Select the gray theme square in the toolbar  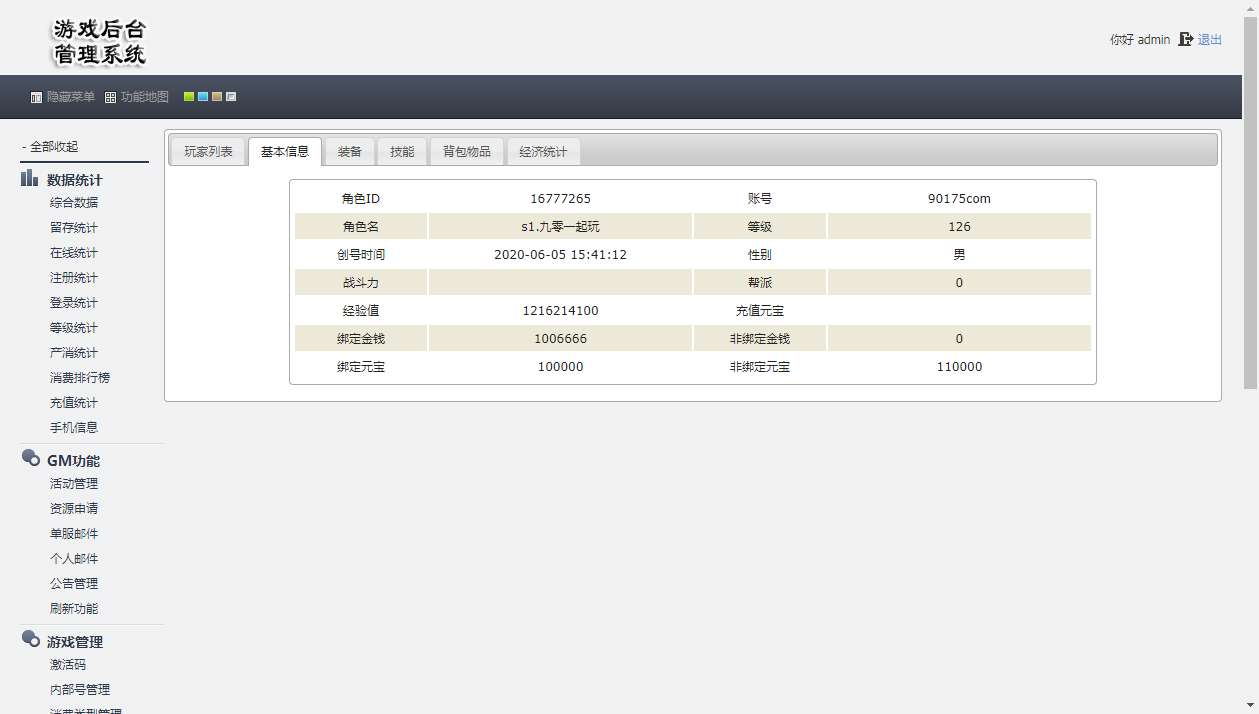(x=232, y=96)
